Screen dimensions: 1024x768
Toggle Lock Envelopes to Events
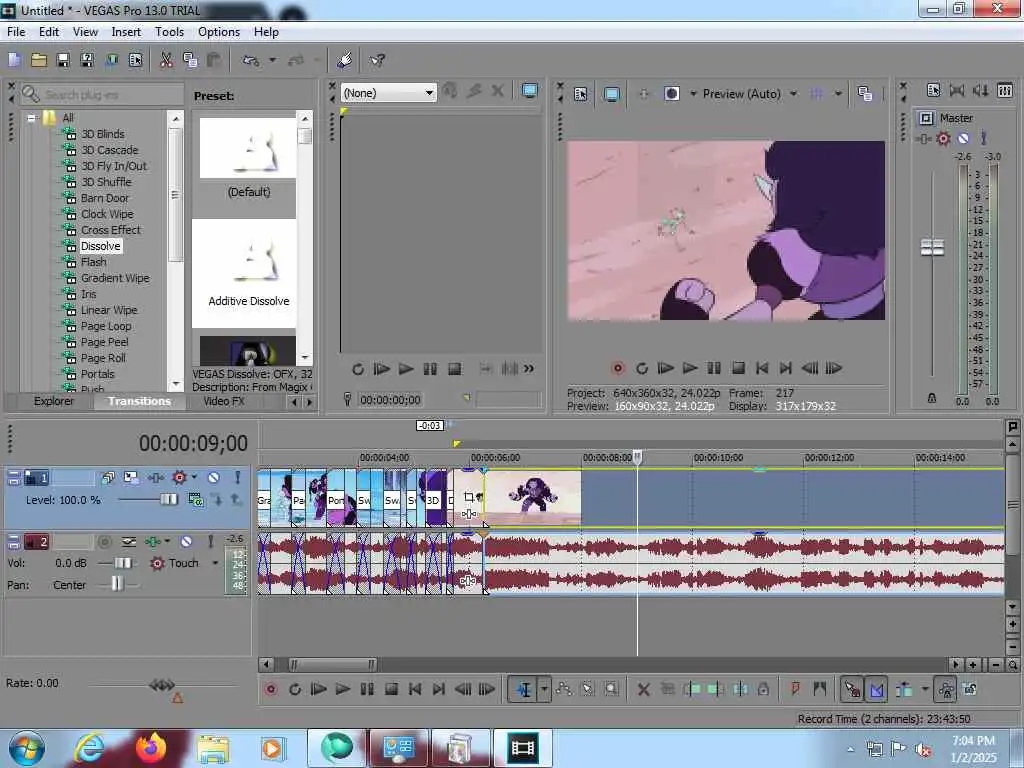click(946, 689)
